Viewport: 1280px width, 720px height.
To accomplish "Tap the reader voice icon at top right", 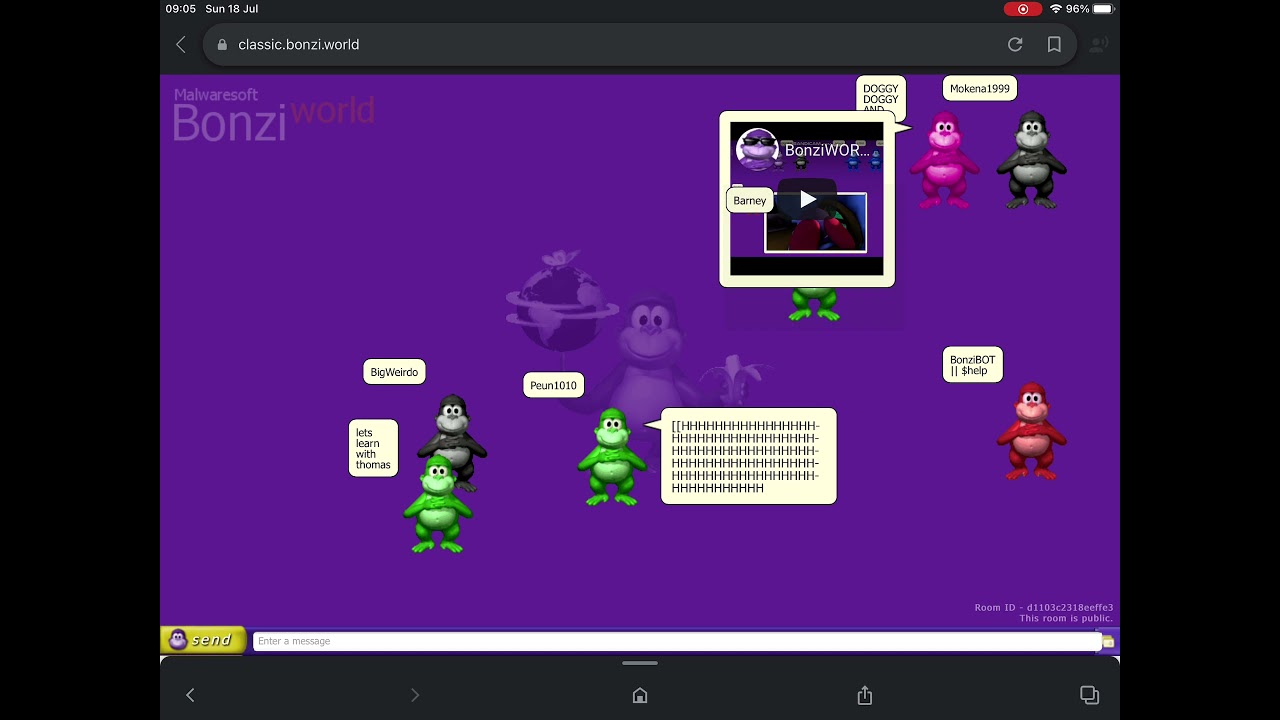I will pos(1099,44).
